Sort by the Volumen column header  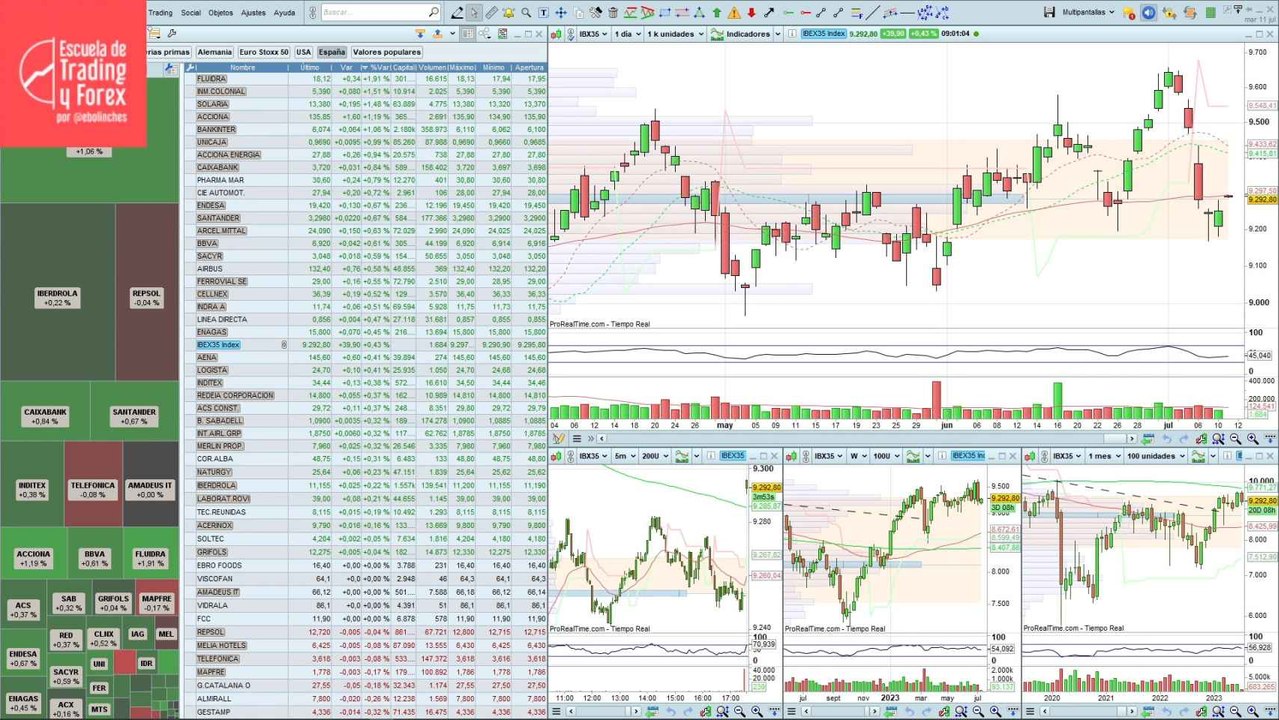pos(433,68)
